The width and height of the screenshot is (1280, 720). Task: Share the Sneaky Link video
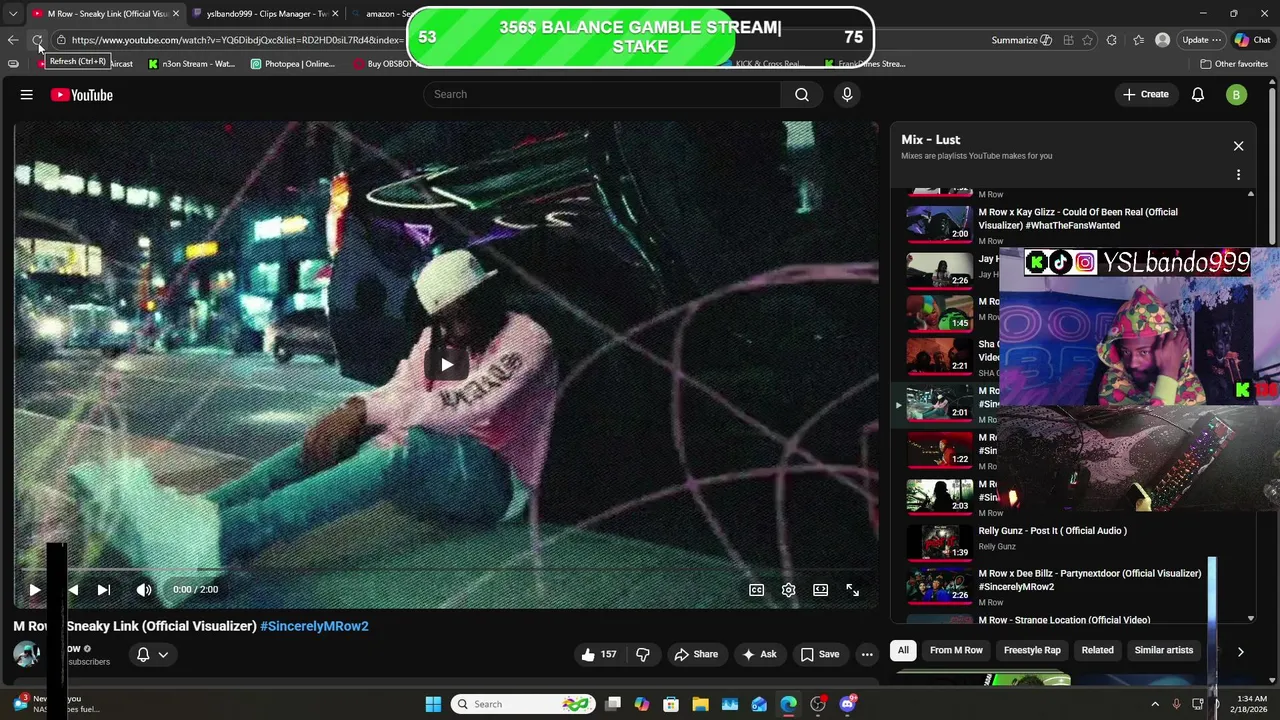click(696, 654)
